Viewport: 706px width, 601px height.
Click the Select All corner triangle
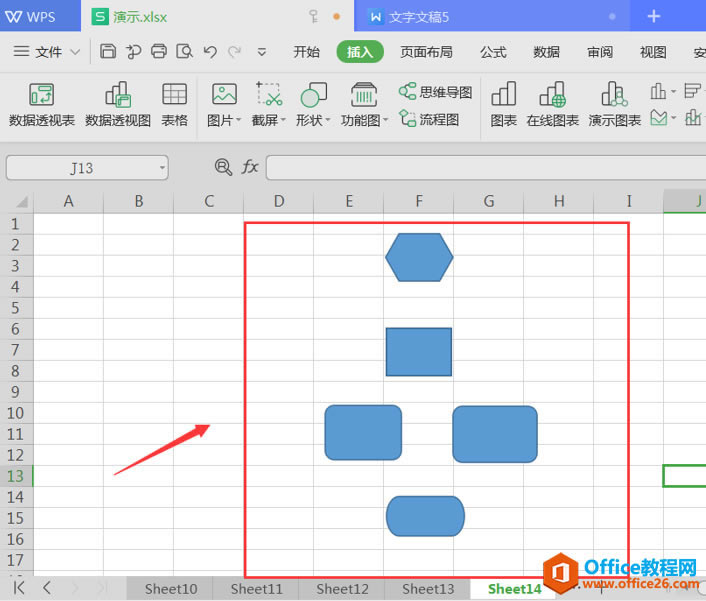[x=22, y=202]
